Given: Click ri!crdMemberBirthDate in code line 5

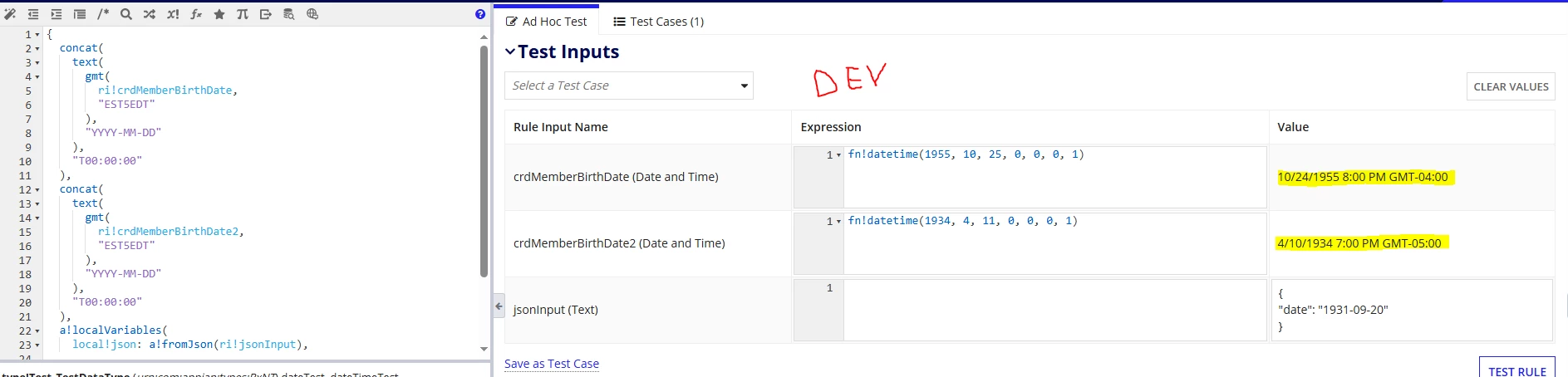Looking at the screenshot, I should pos(165,91).
